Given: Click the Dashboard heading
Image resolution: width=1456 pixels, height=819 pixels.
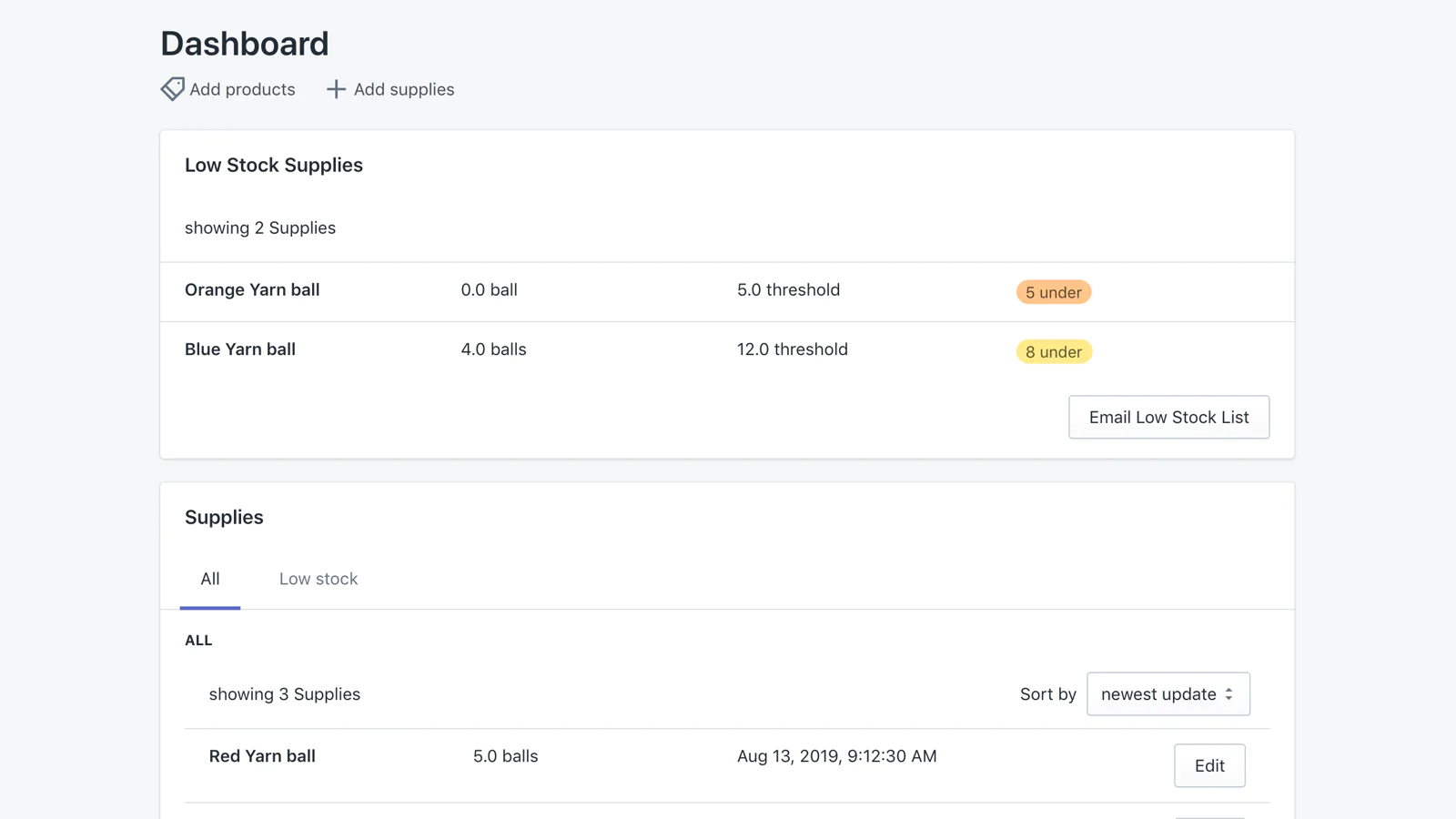Looking at the screenshot, I should point(244,43).
